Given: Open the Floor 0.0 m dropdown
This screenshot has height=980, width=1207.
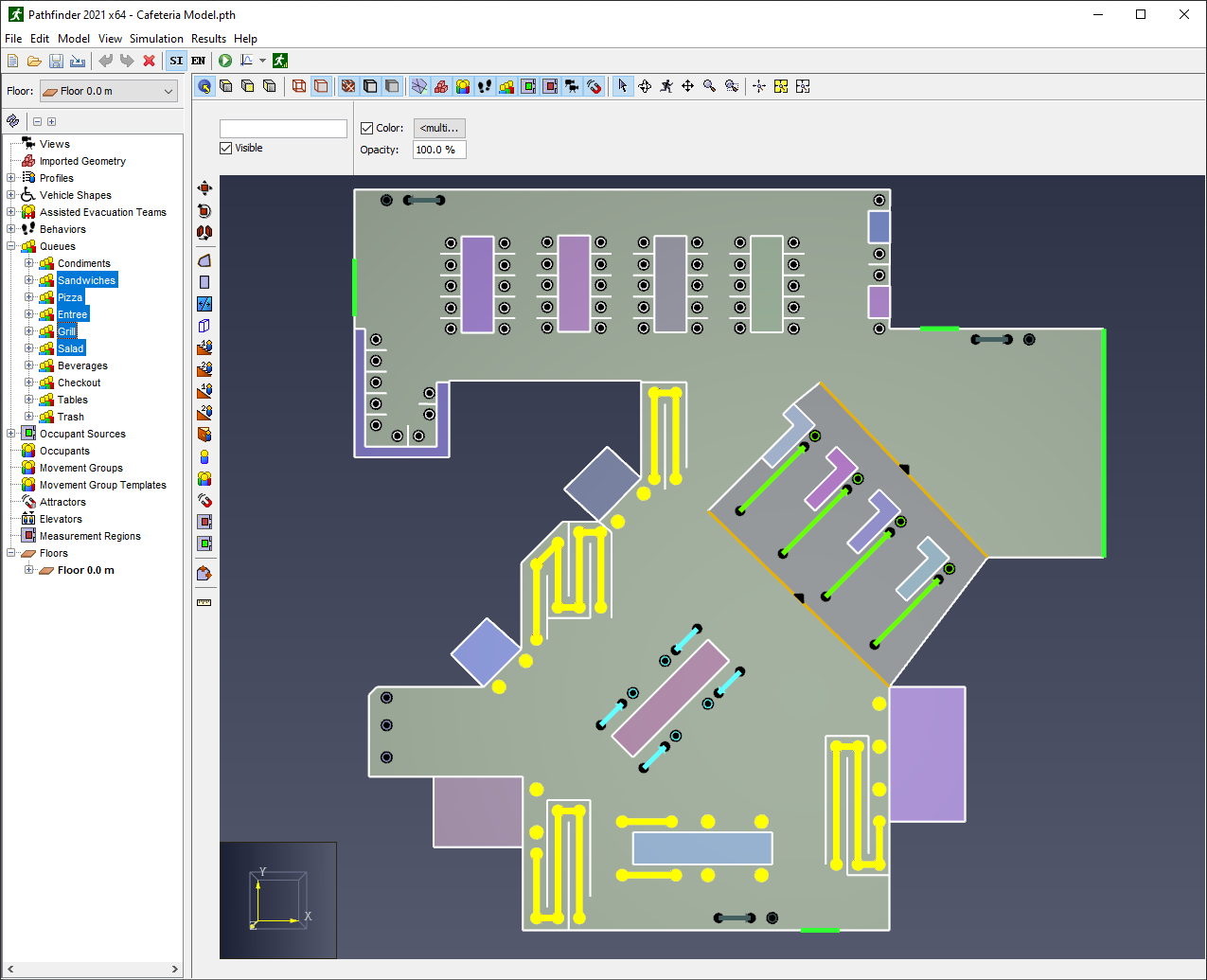Looking at the screenshot, I should tap(108, 91).
